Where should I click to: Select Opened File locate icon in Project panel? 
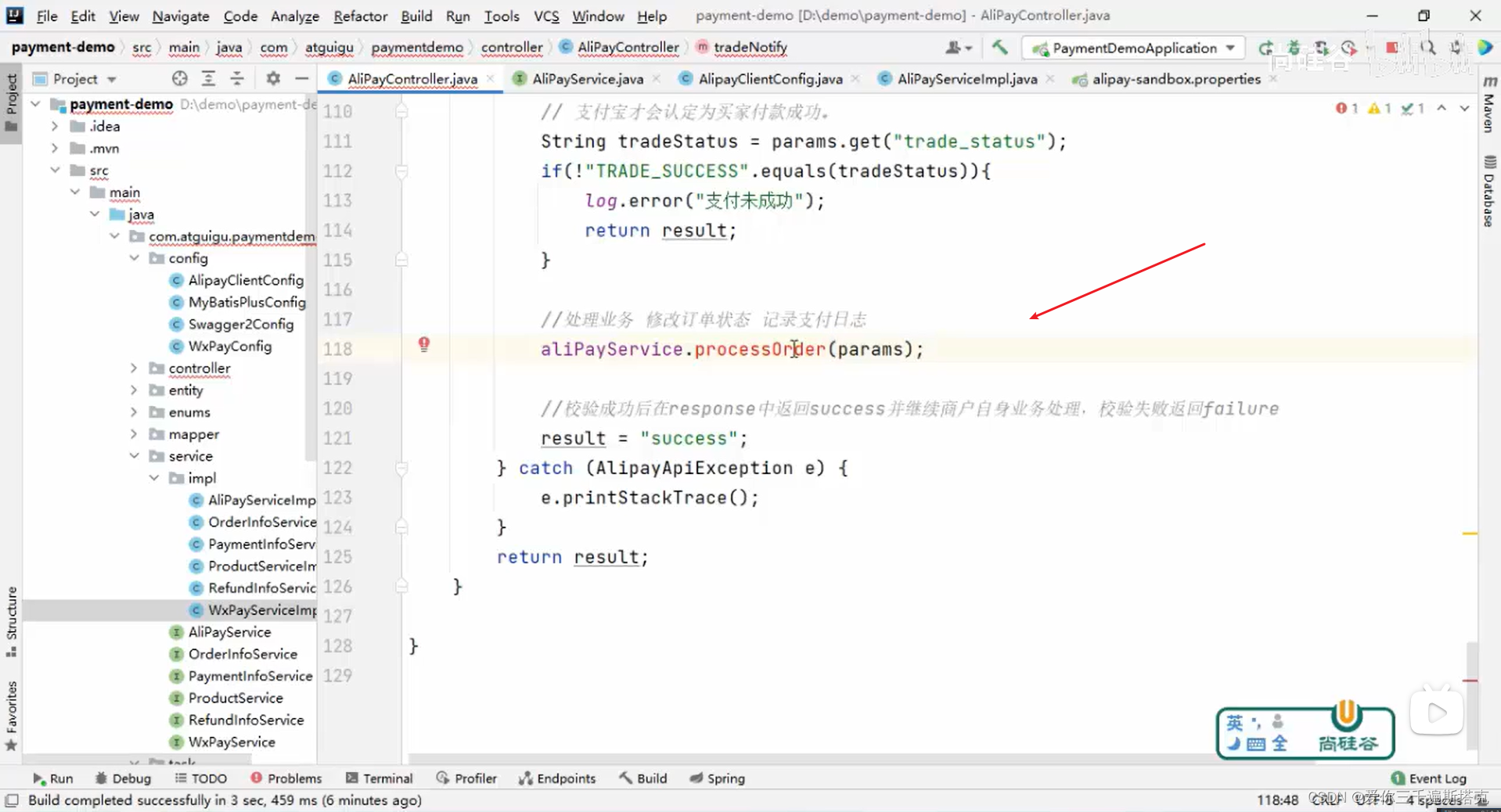[x=180, y=78]
